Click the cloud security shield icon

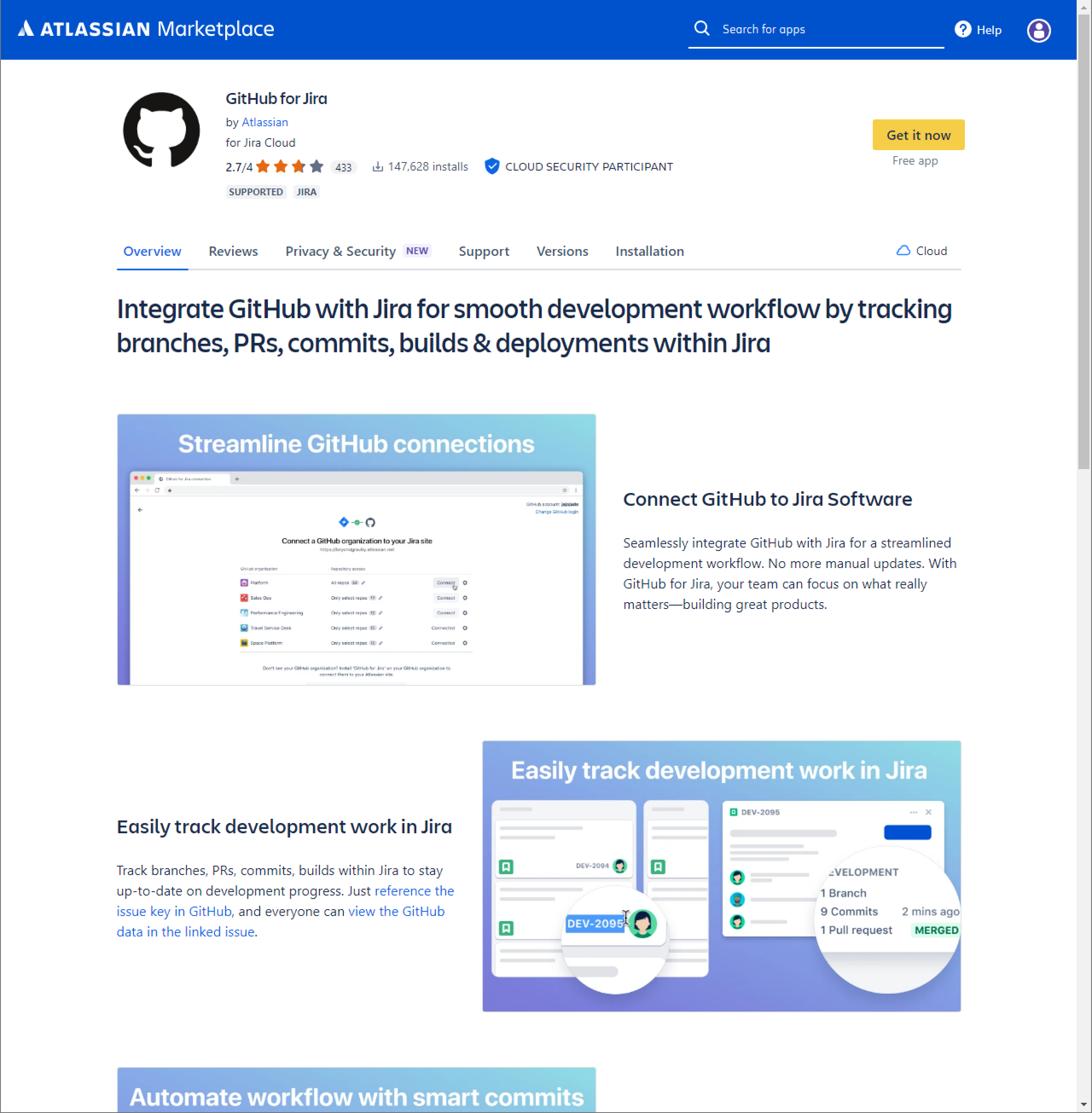point(491,166)
